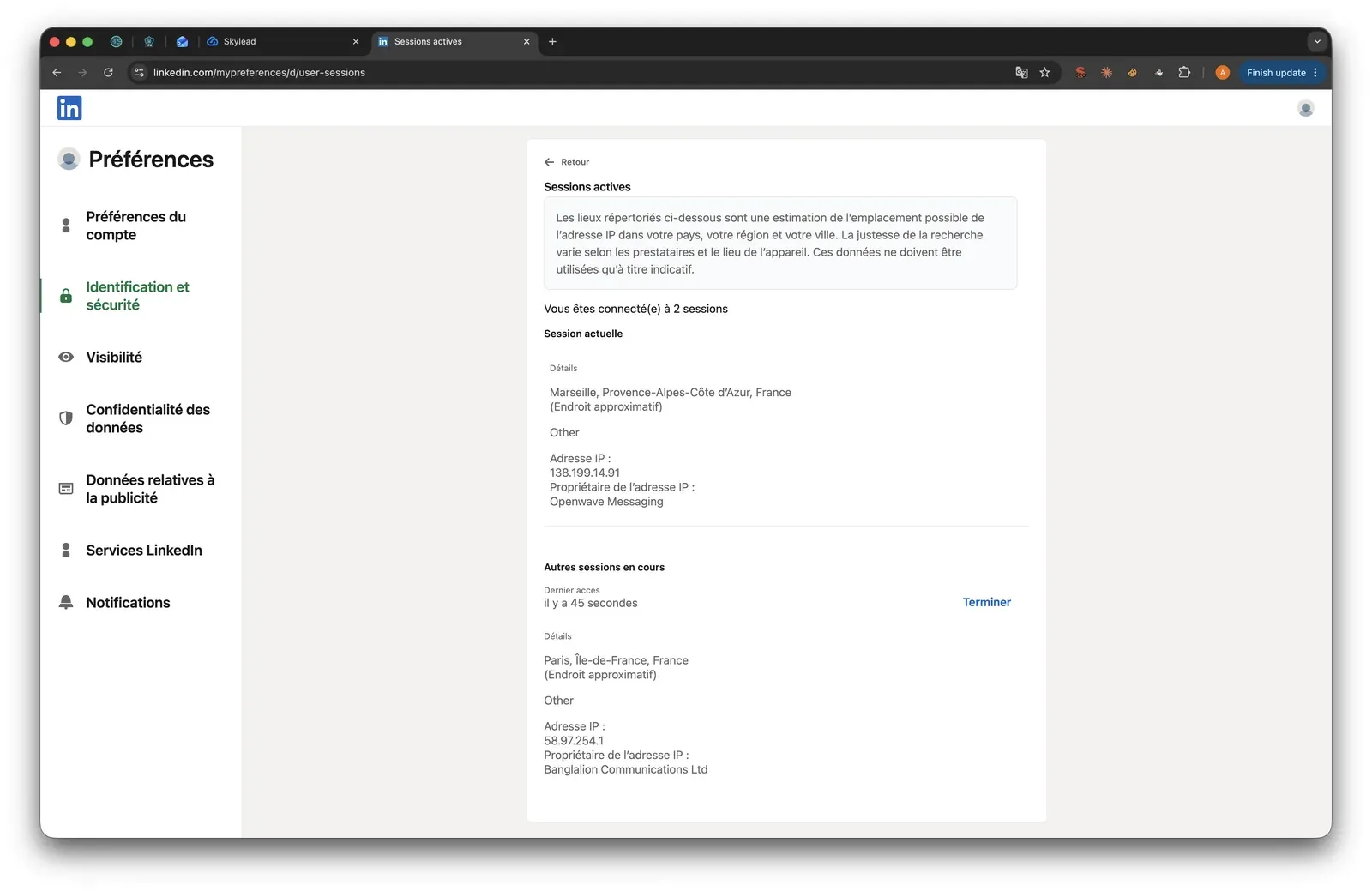Viewport: 1372px width, 891px height.
Task: Open the profile avatar menu in header
Action: pos(1305,108)
